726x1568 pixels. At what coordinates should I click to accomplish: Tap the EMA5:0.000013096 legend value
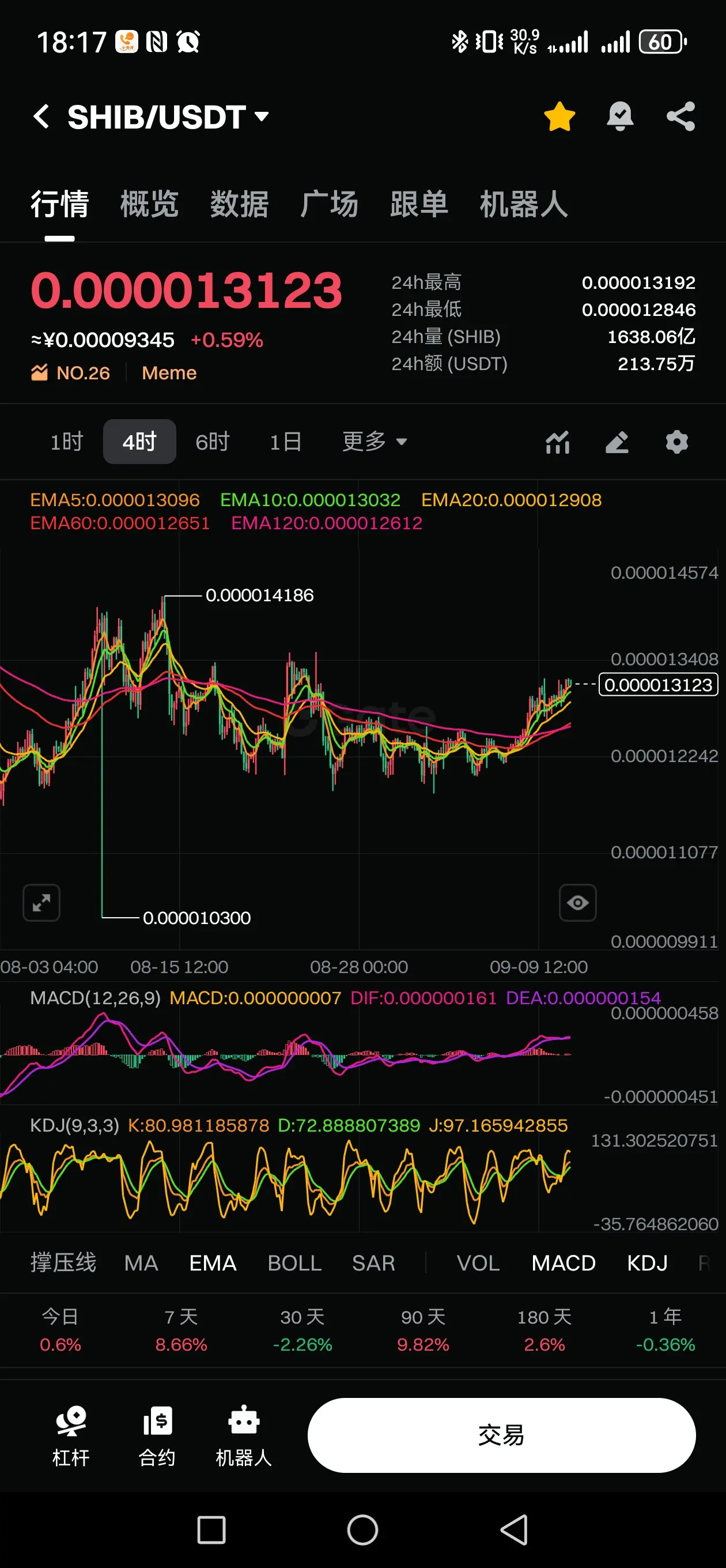pyautogui.click(x=115, y=500)
